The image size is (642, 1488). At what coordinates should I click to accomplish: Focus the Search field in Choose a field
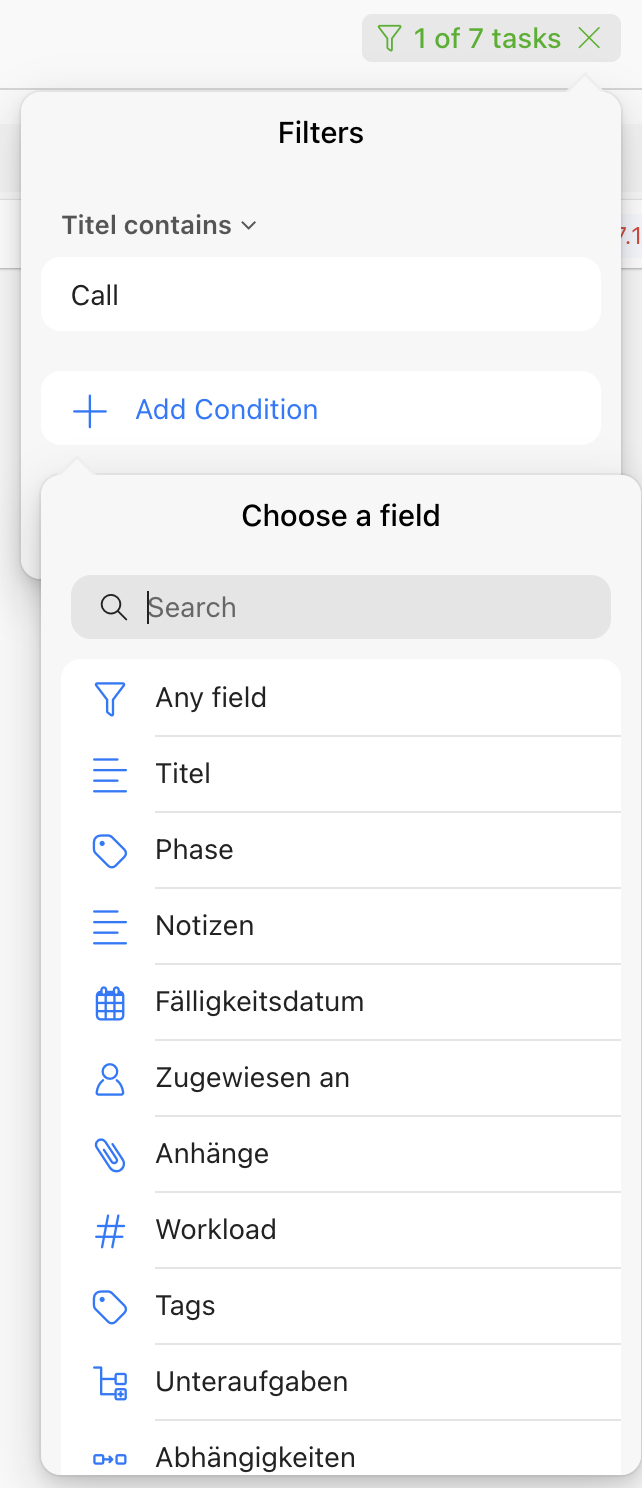click(x=360, y=607)
